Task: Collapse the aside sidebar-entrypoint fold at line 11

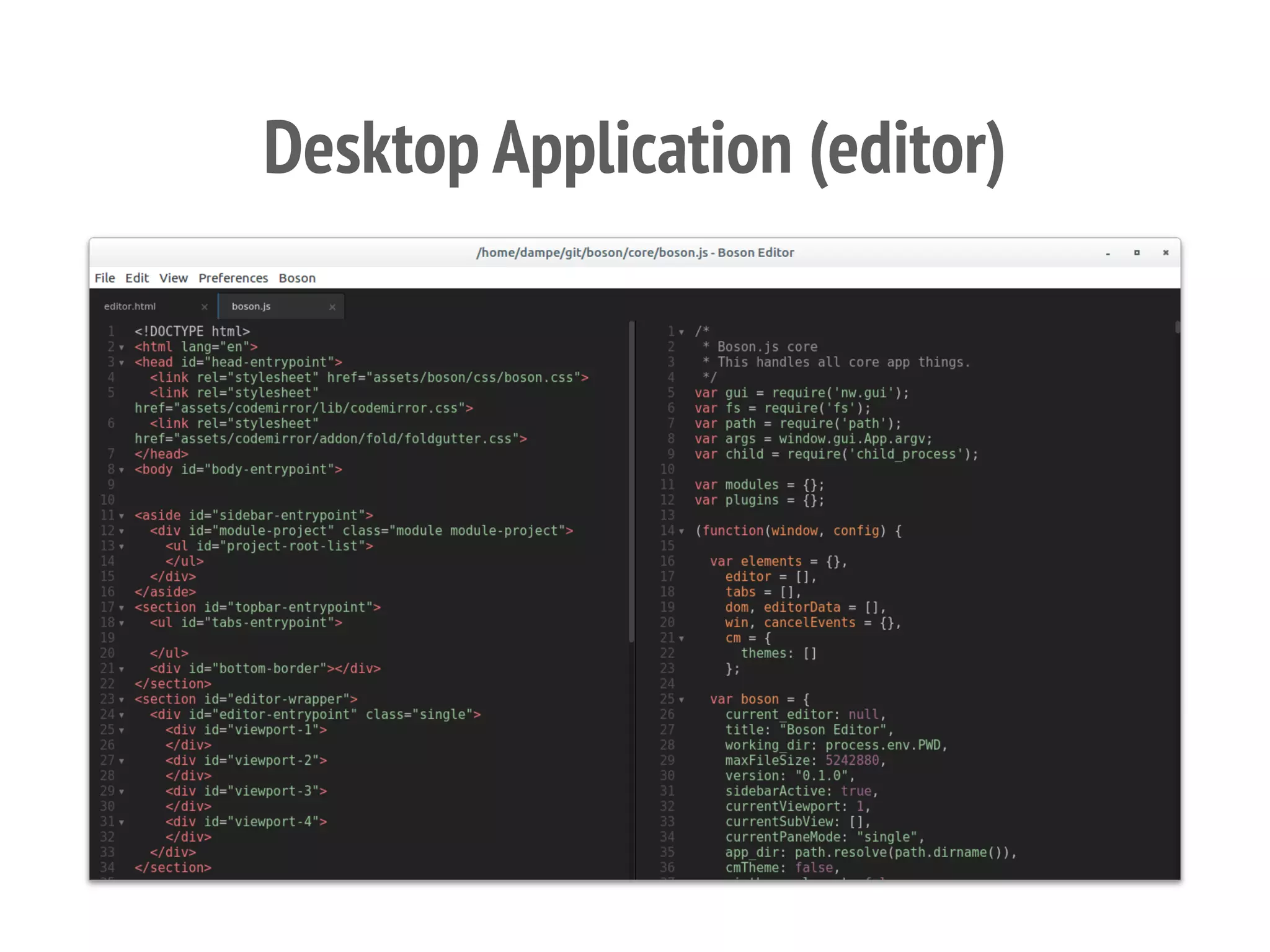Action: [x=122, y=516]
